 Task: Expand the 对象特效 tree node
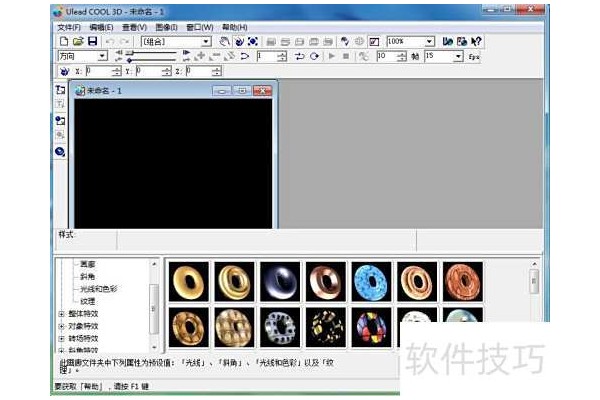pos(61,326)
